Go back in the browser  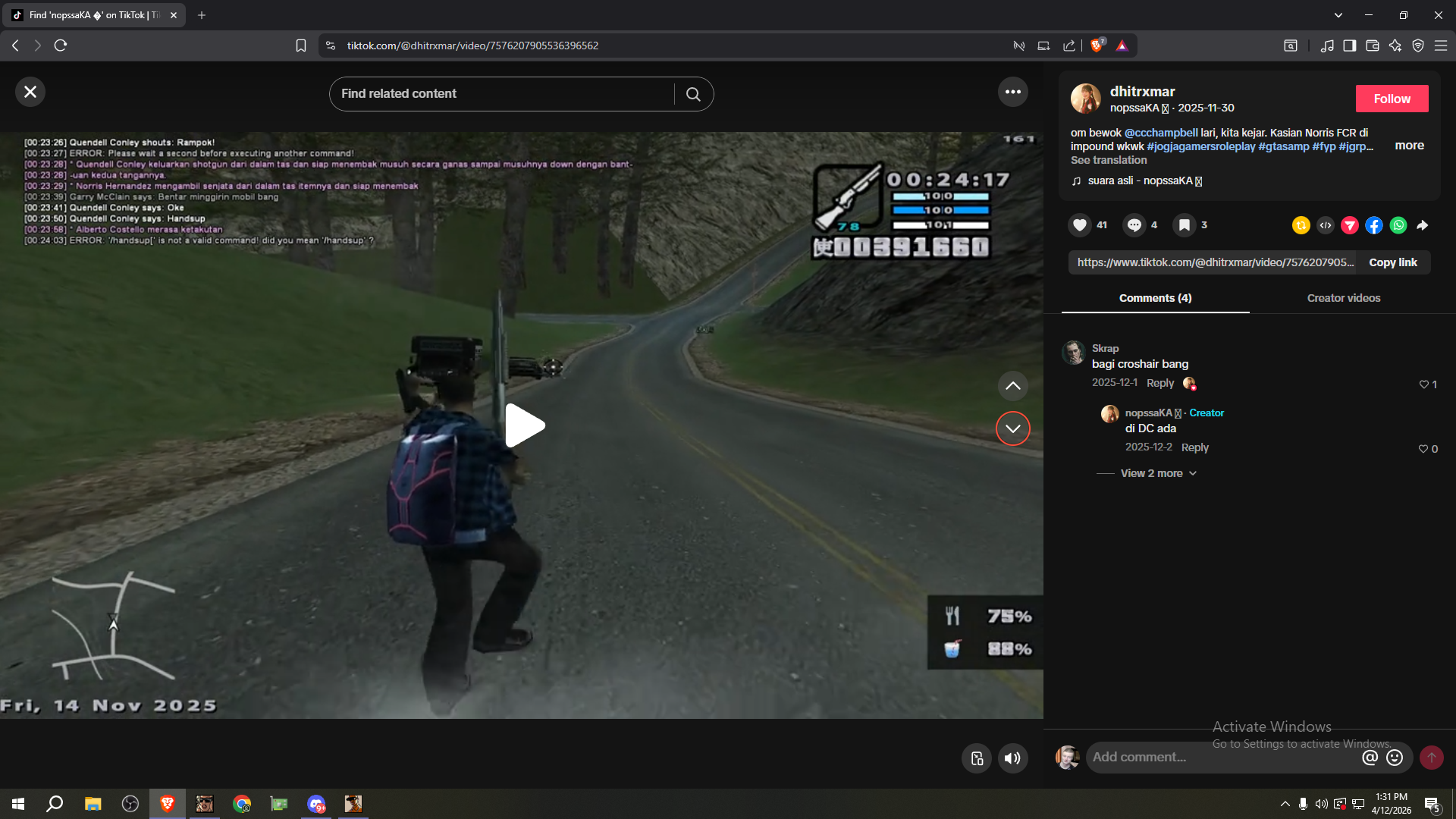pyautogui.click(x=15, y=45)
